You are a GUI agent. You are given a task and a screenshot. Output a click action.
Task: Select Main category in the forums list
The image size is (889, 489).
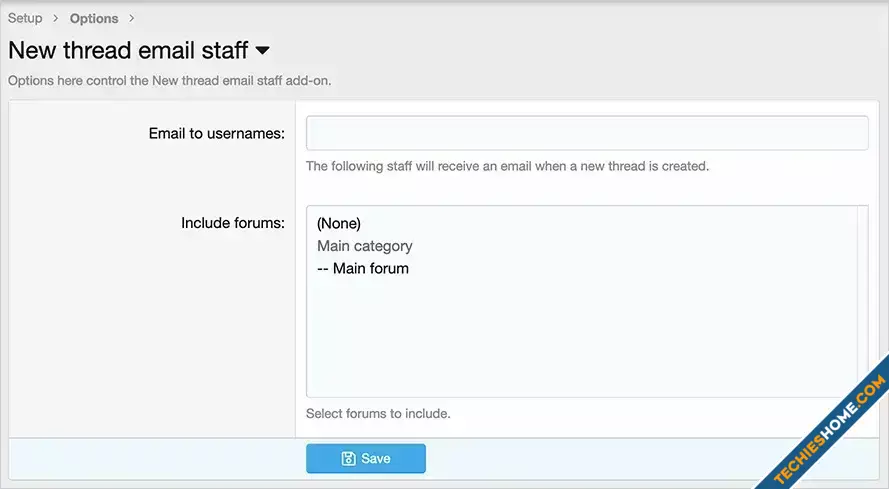coord(365,246)
